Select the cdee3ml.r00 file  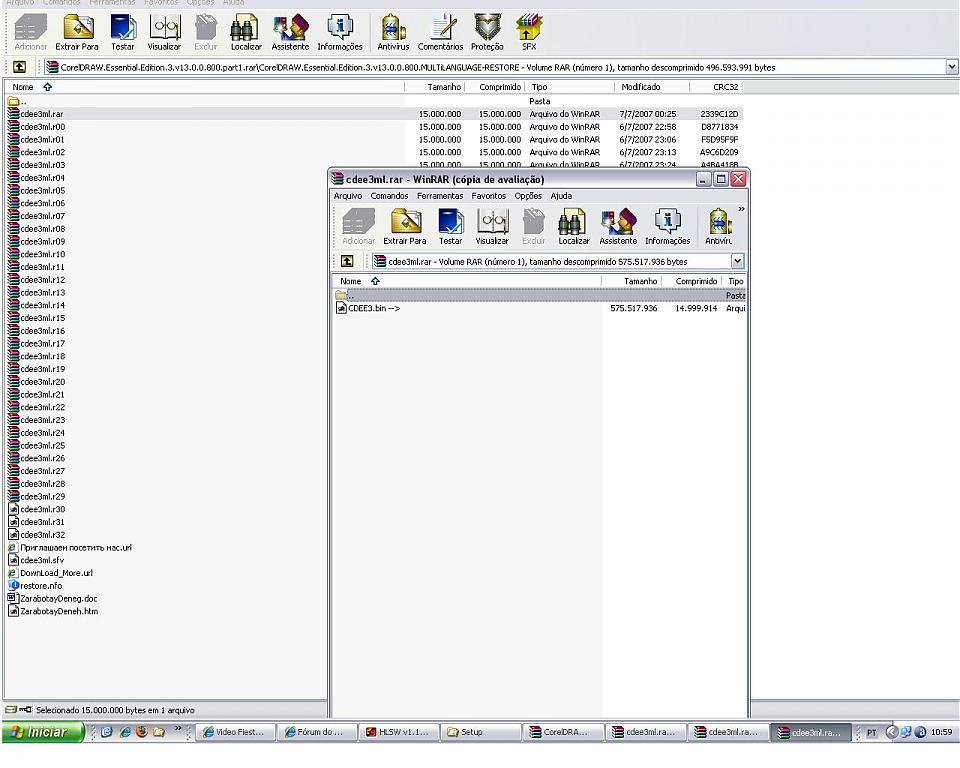[x=42, y=127]
